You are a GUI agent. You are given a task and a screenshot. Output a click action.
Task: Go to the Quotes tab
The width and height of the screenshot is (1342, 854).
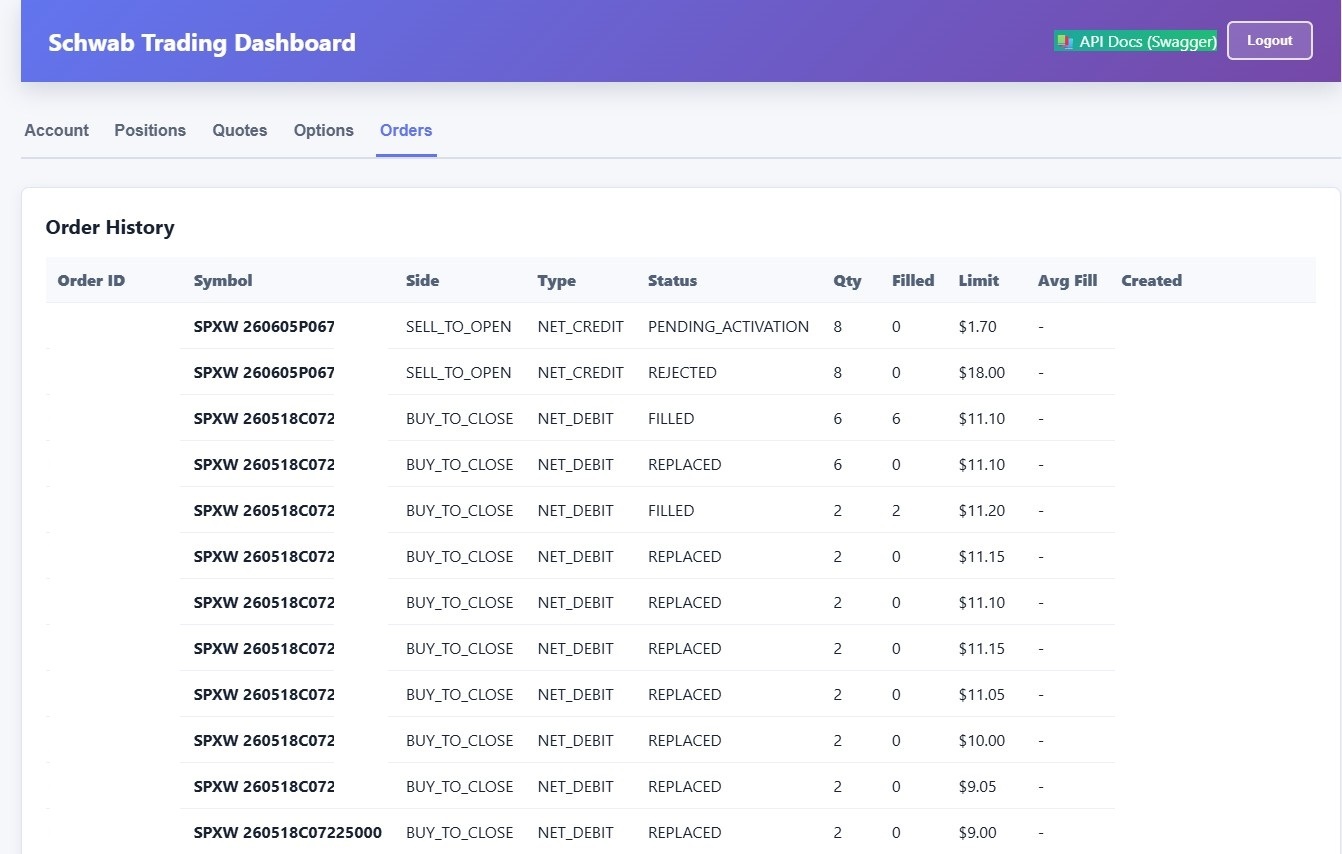[x=240, y=130]
